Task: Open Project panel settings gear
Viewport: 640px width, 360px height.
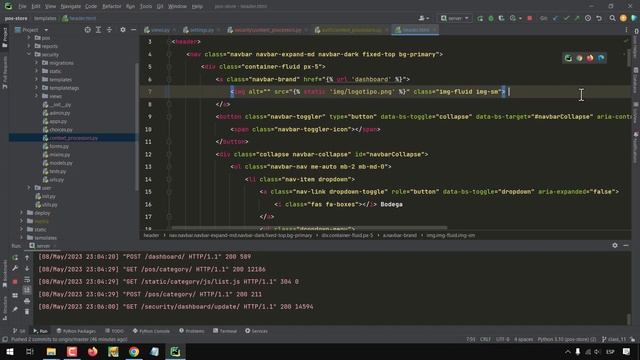Action: pos(123,30)
